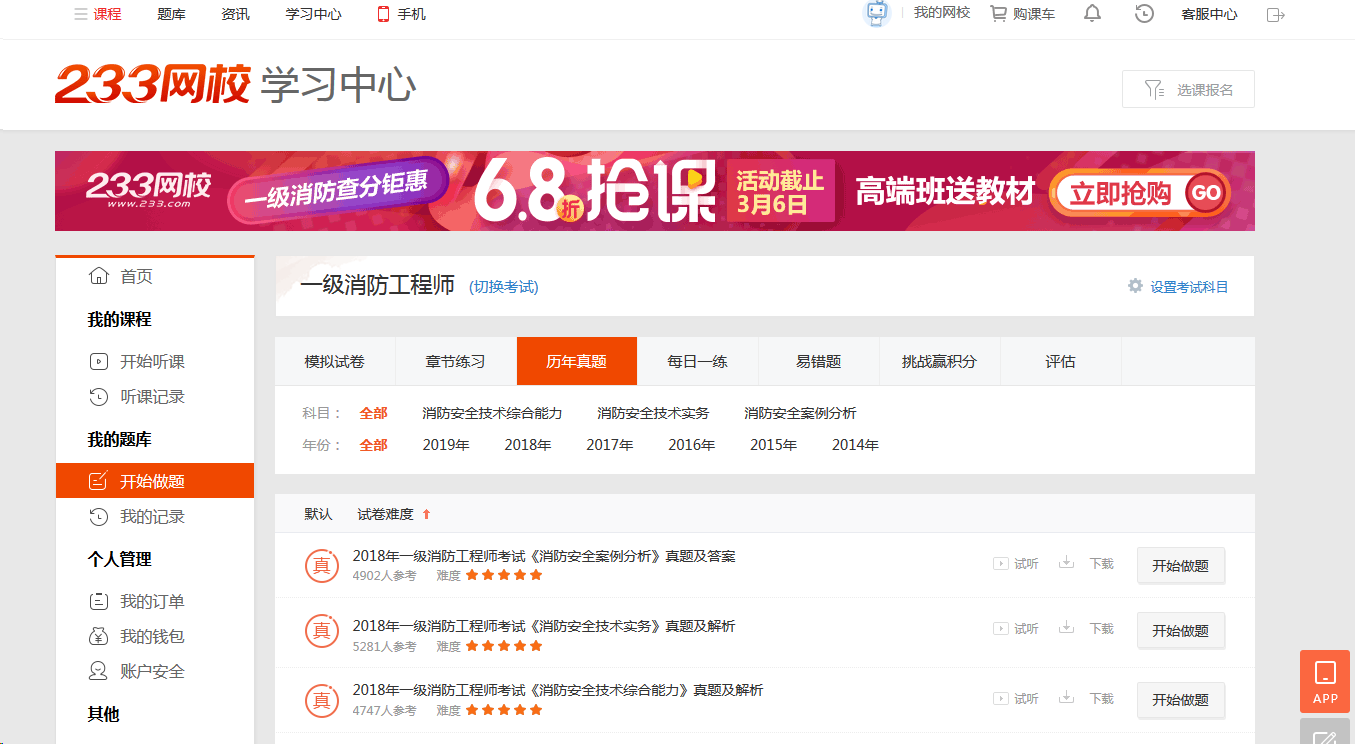This screenshot has height=744, width=1355.
Task: Filter by year 2016年
Action: [692, 445]
